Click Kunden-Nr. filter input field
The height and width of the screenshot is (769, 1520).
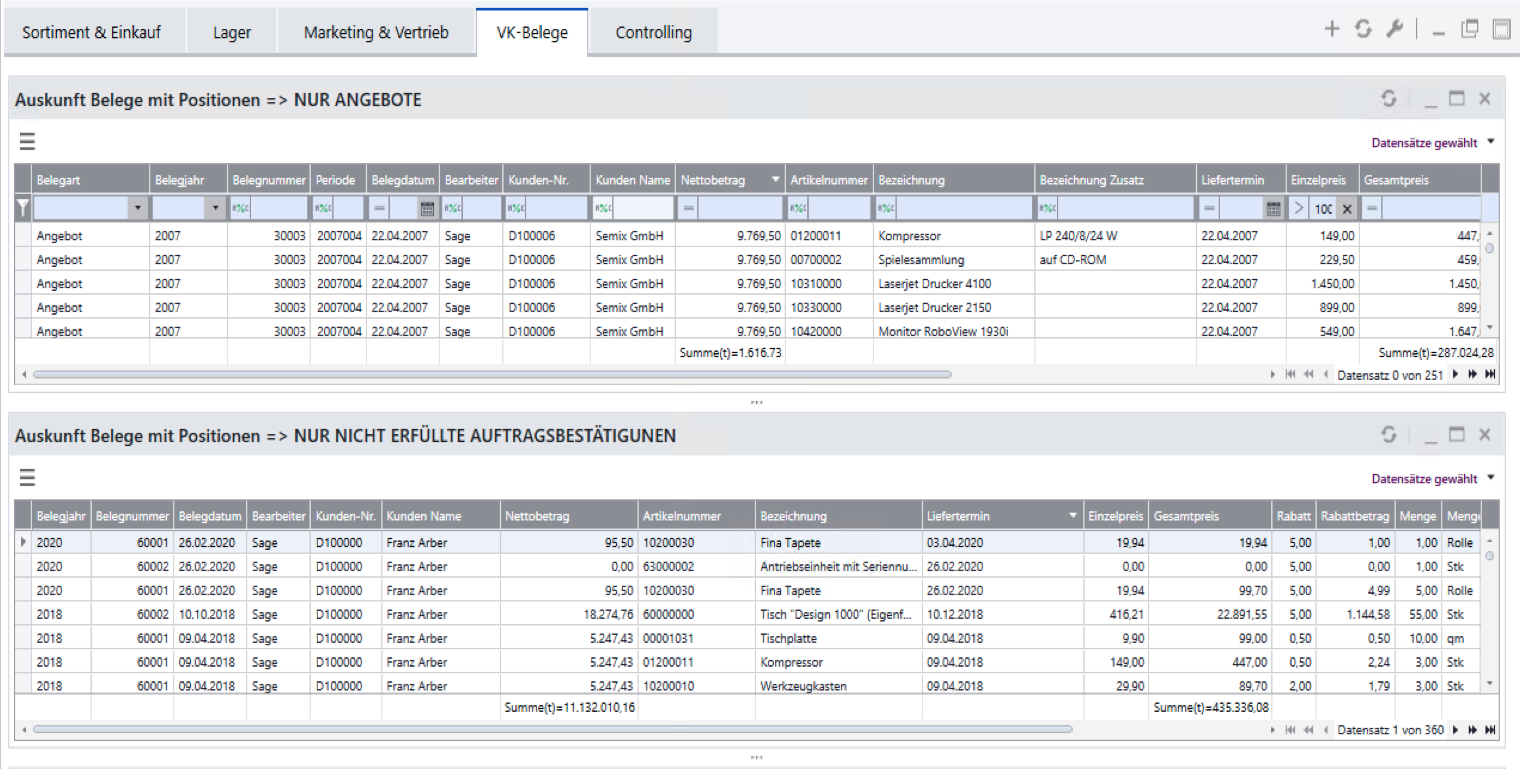tap(556, 208)
